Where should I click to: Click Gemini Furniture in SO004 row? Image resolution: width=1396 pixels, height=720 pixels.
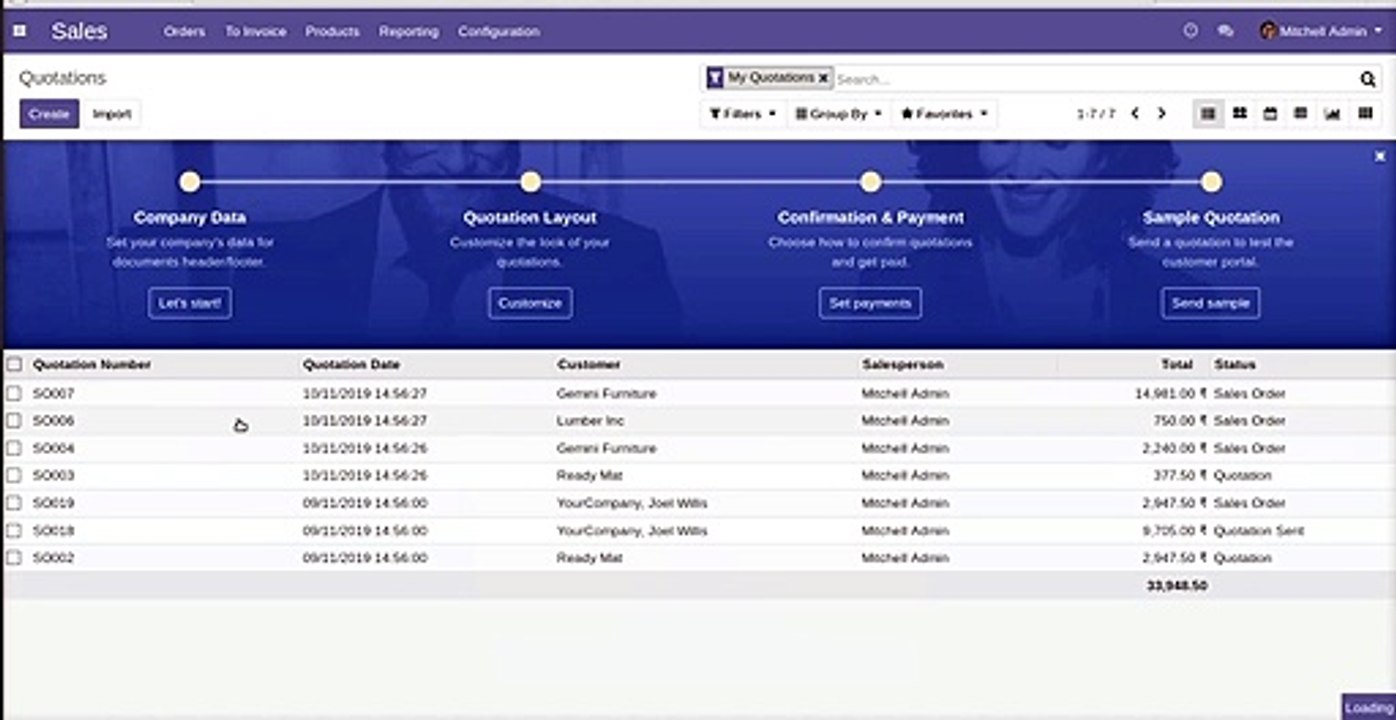(606, 449)
